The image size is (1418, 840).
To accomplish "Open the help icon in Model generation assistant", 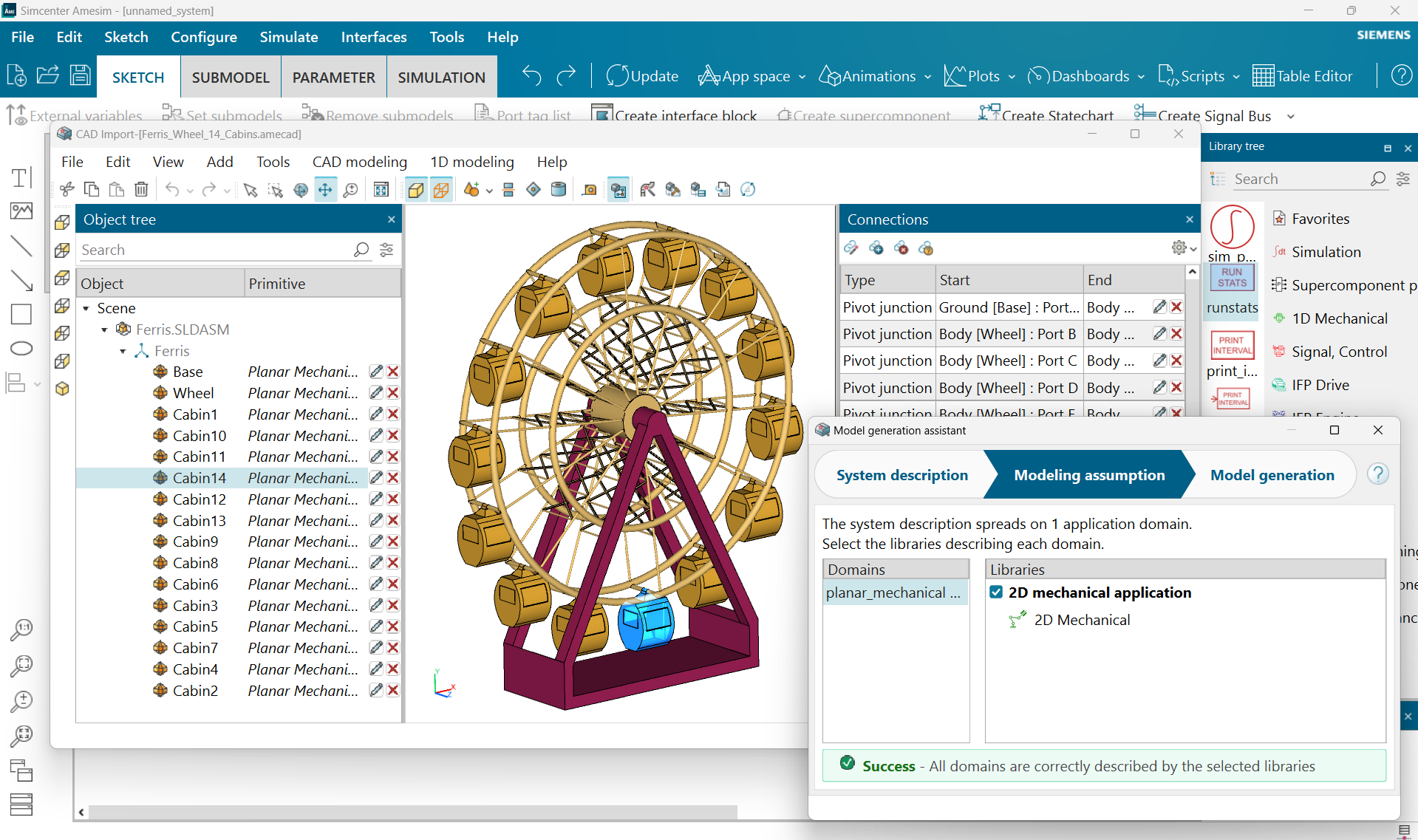I will coord(1377,474).
